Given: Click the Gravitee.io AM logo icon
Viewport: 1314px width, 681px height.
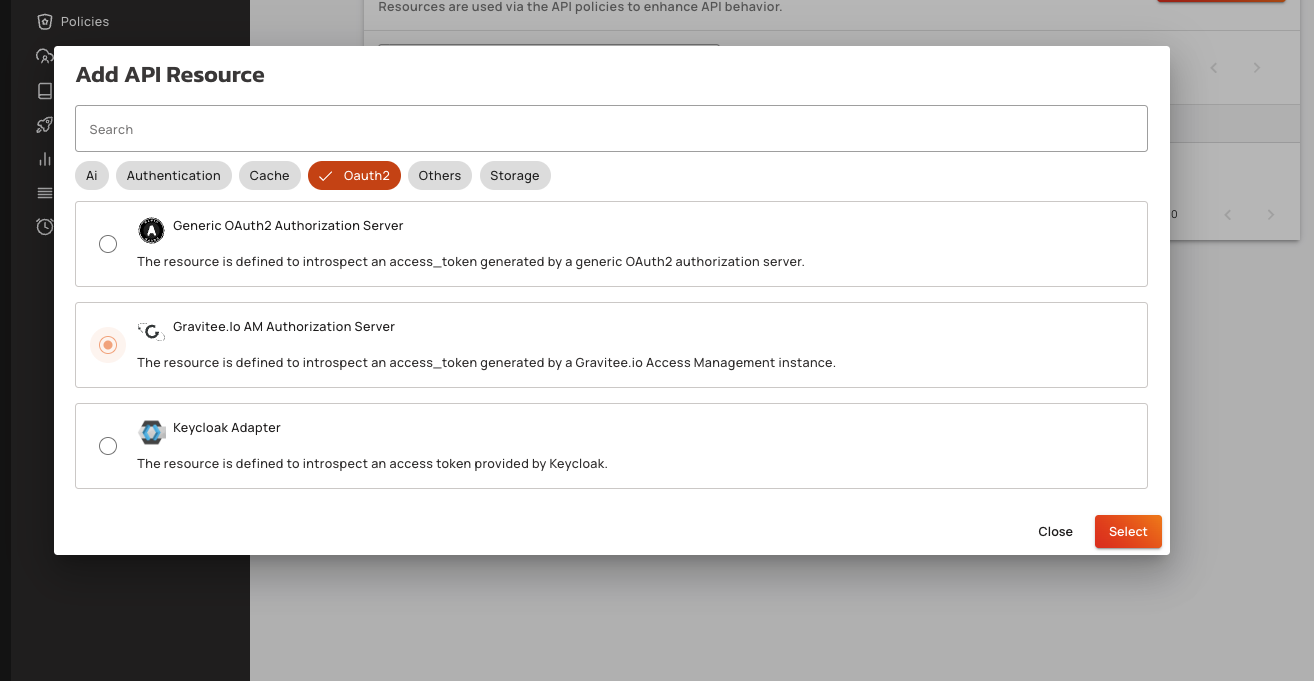Looking at the screenshot, I should tap(151, 332).
